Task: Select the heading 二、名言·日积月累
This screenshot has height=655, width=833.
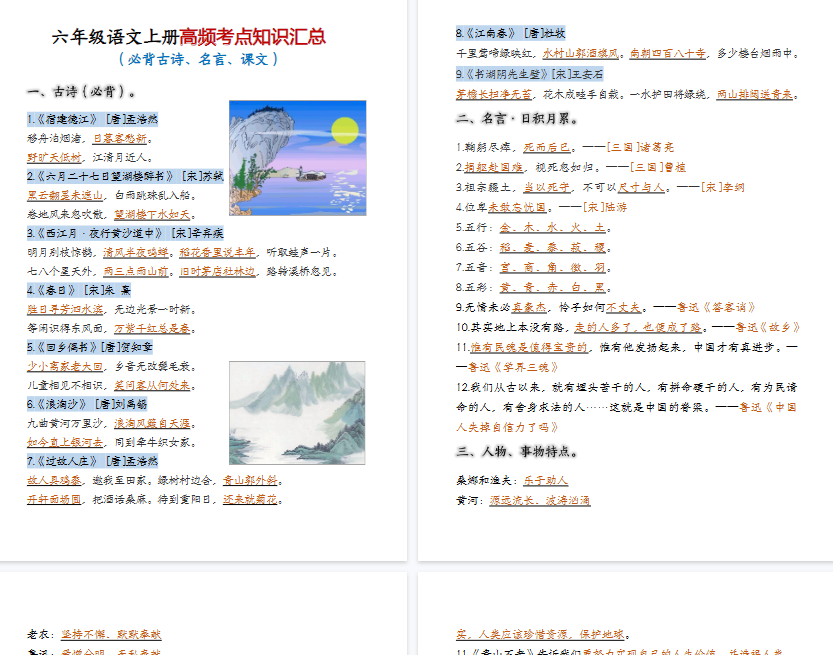Action: pyautogui.click(x=516, y=119)
